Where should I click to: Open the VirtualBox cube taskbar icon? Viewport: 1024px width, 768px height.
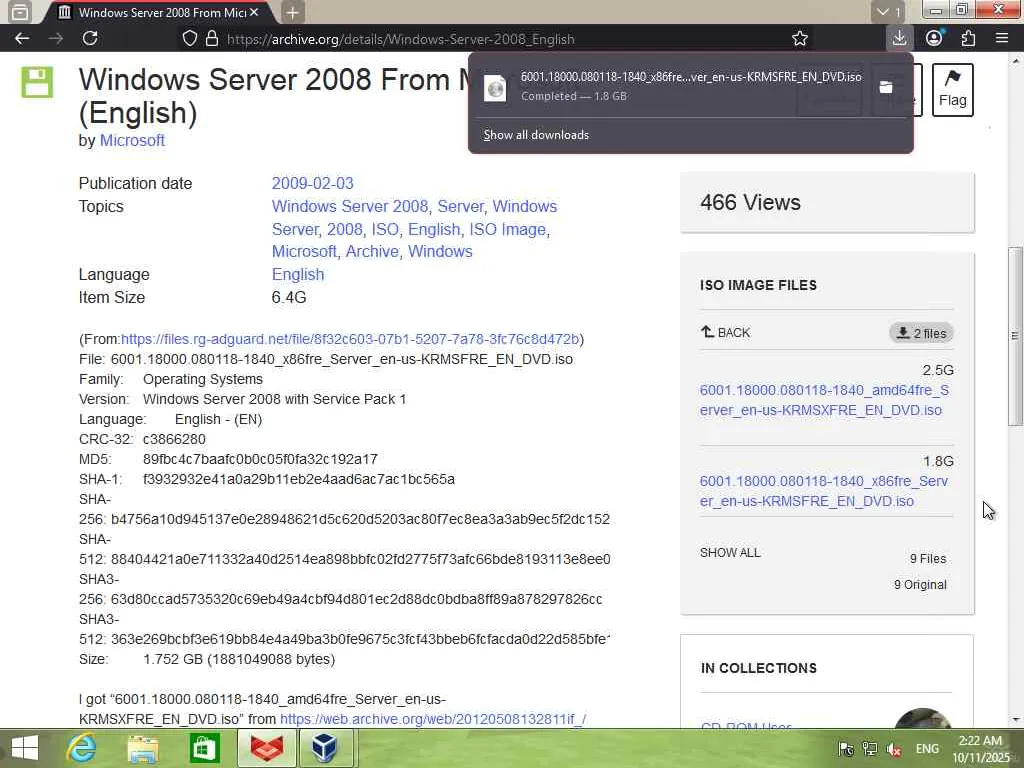pos(325,748)
